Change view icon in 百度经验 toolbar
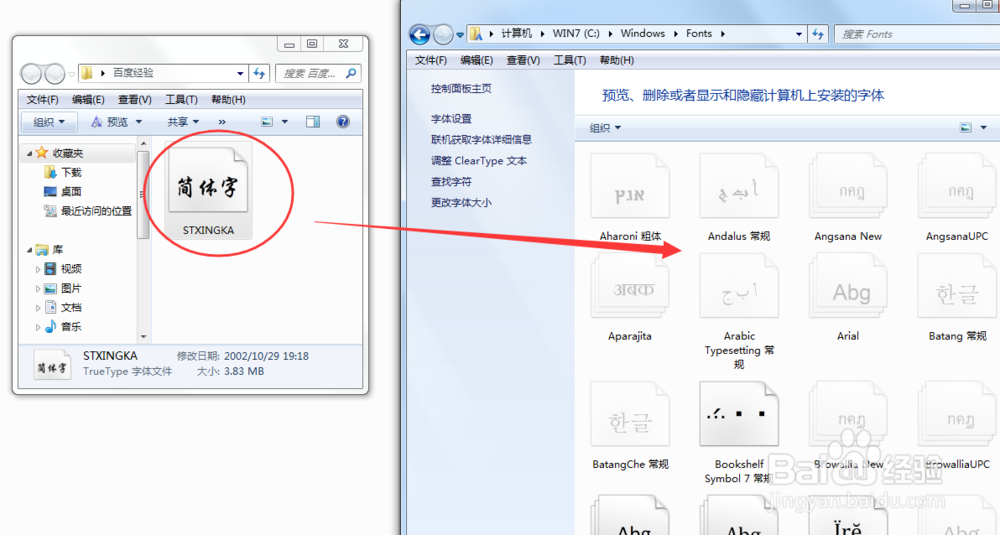Viewport: 1000px width, 535px height. pos(267,122)
